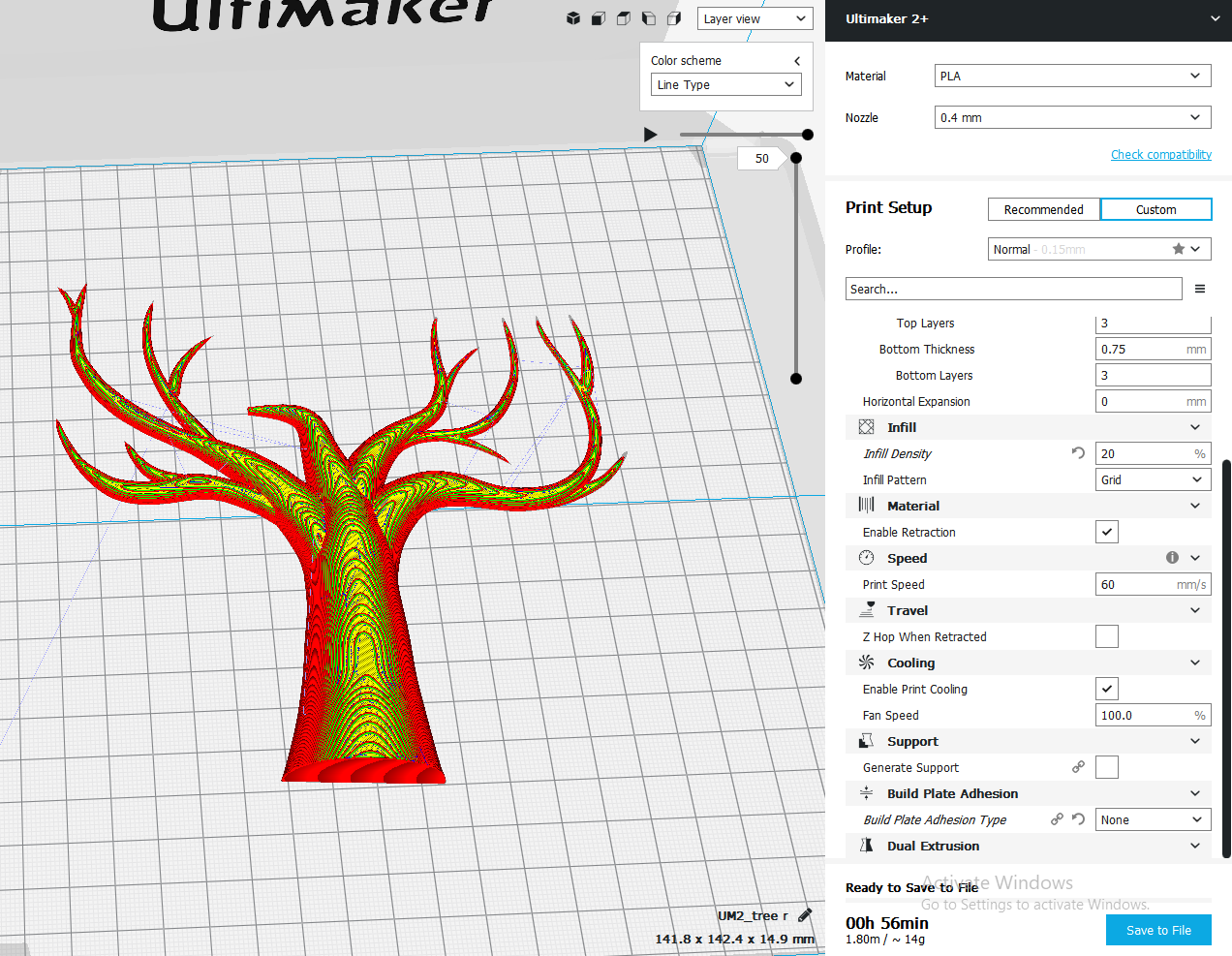Collapse the Material settings section
The height and width of the screenshot is (956, 1232).
click(x=1195, y=506)
